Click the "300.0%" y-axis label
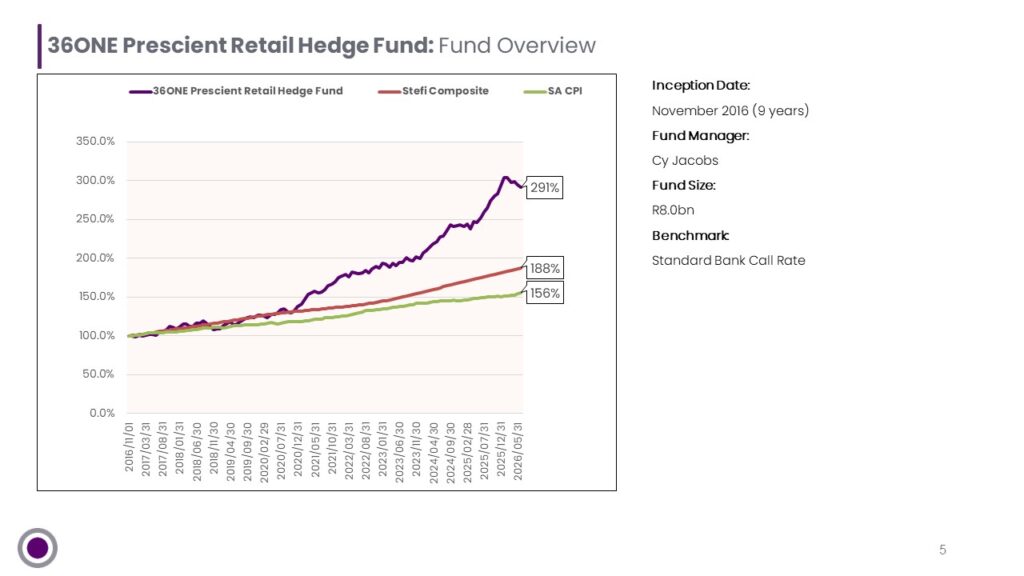Viewport: 1024px width, 576px height. (x=95, y=180)
